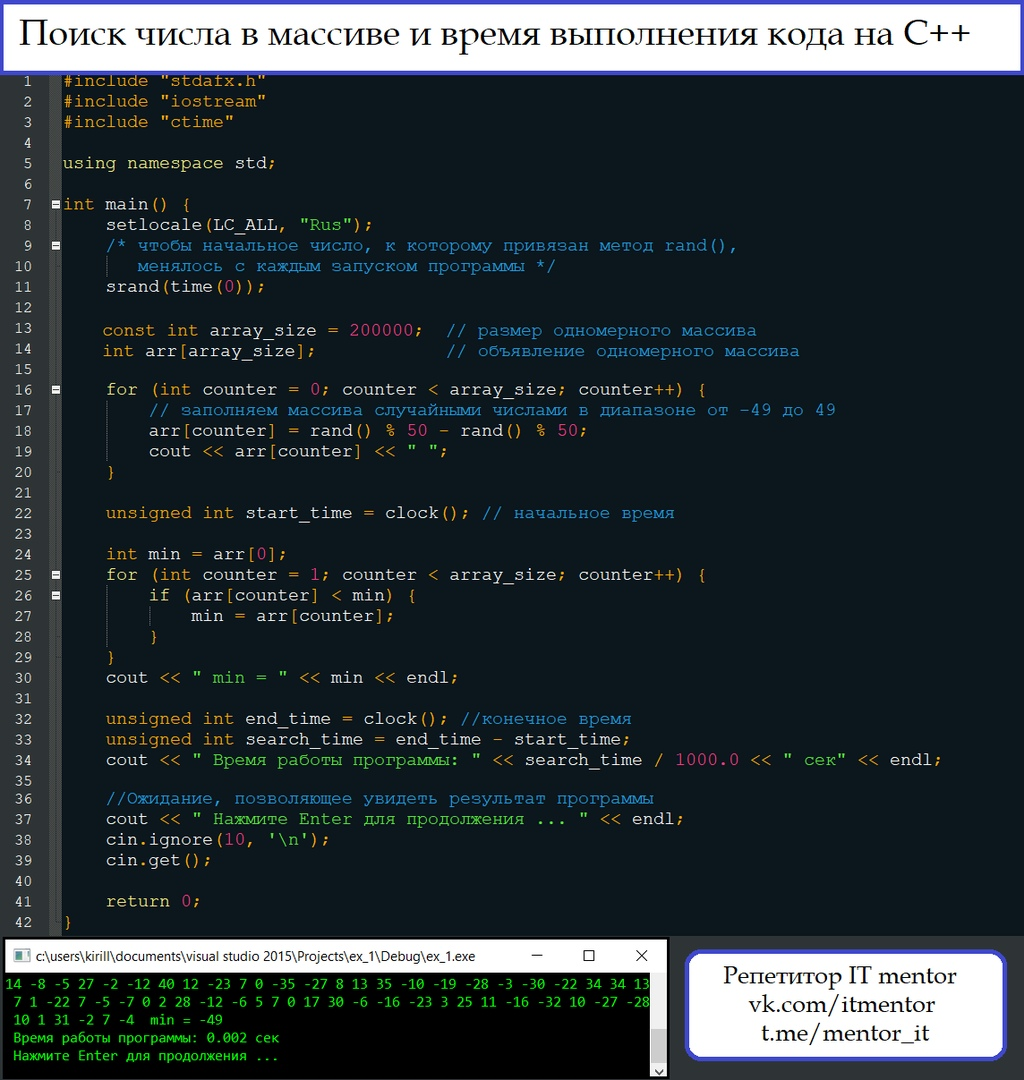Click 'Время работы программы: 0.002 сек' console line
This screenshot has width=1024, height=1080.
pyautogui.click(x=146, y=1038)
